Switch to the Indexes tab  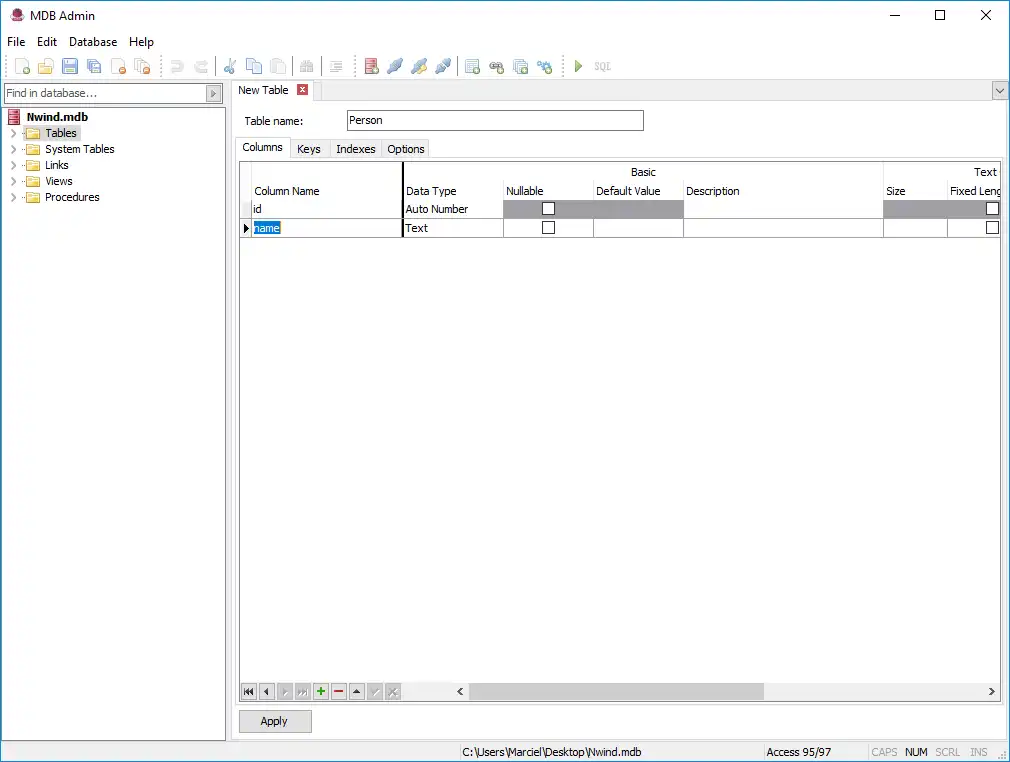[x=355, y=149]
